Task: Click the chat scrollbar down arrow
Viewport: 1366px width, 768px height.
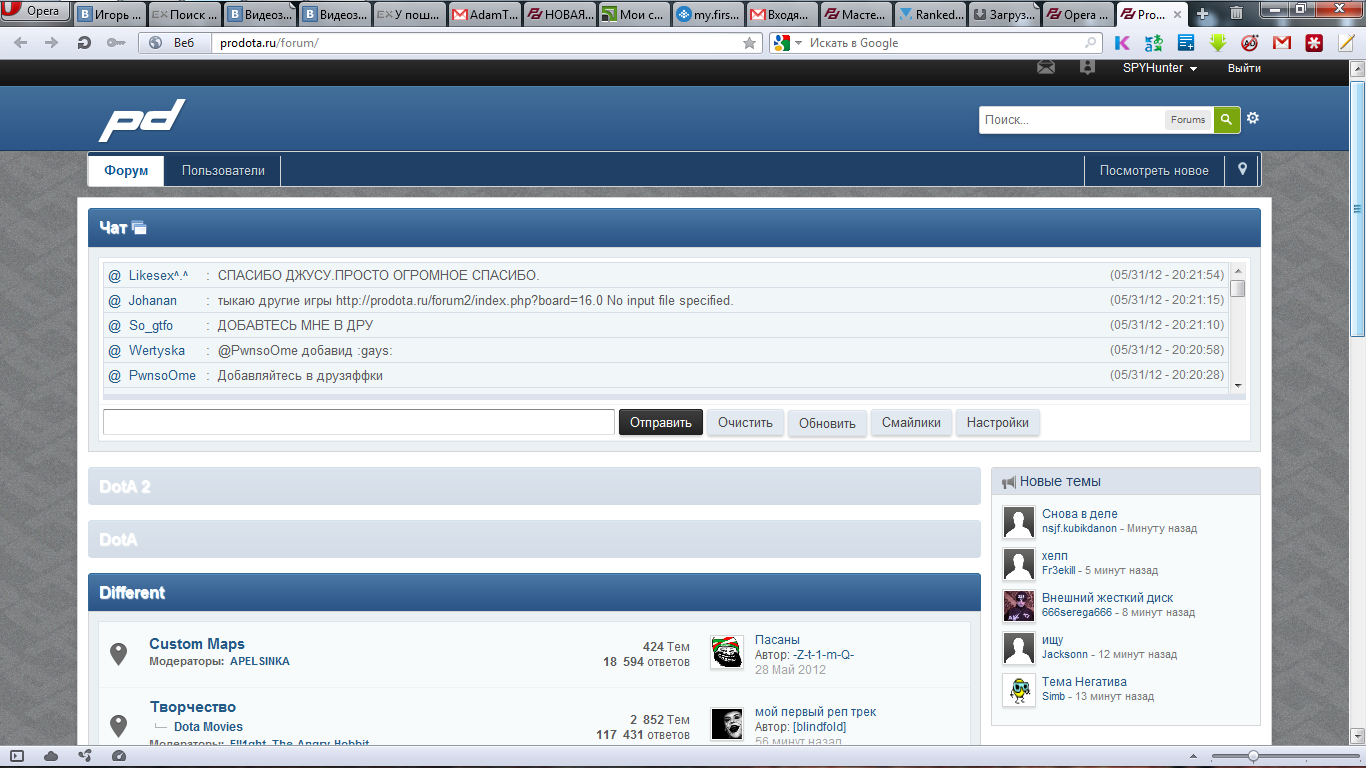Action: coord(1238,385)
